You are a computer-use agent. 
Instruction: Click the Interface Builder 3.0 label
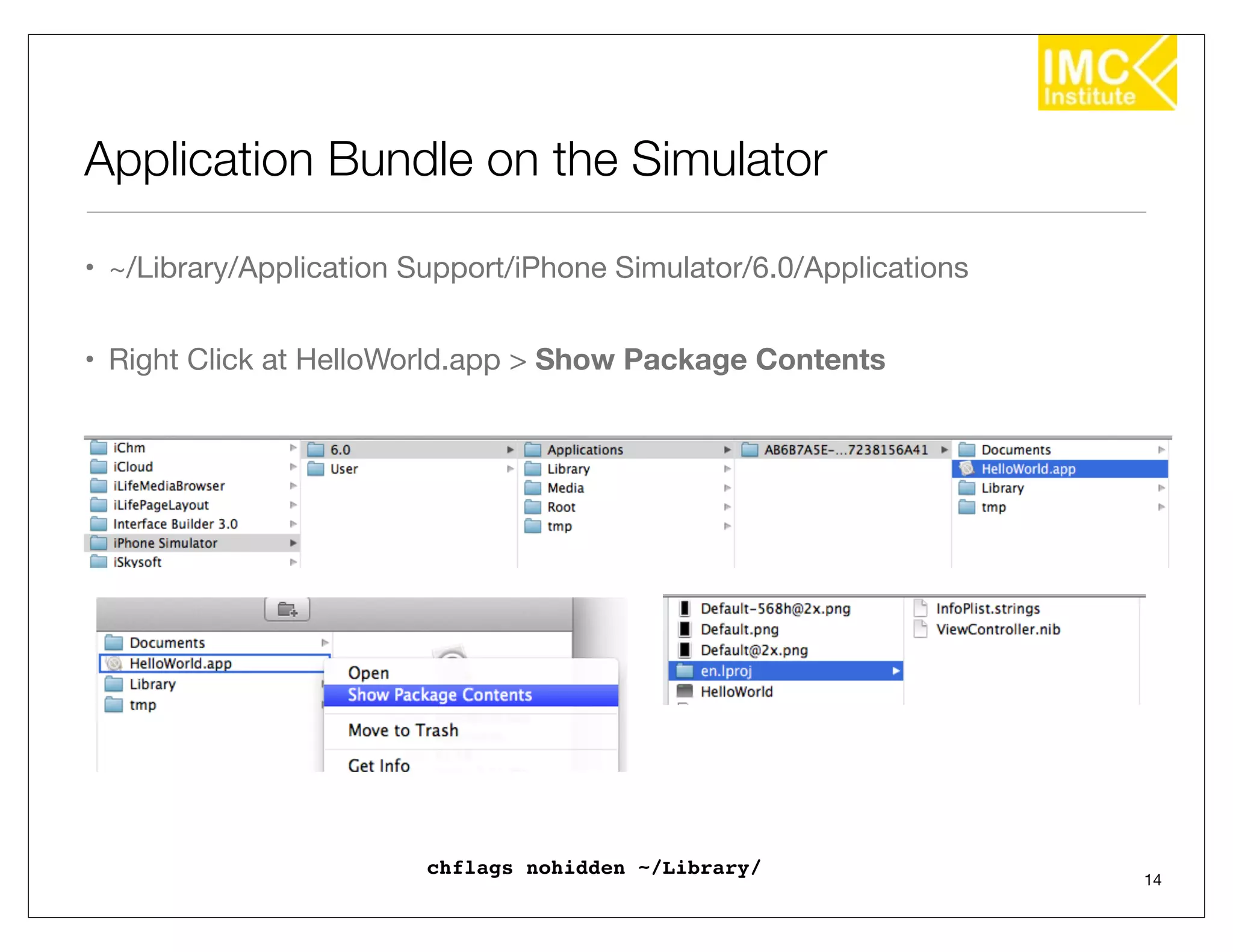point(175,524)
